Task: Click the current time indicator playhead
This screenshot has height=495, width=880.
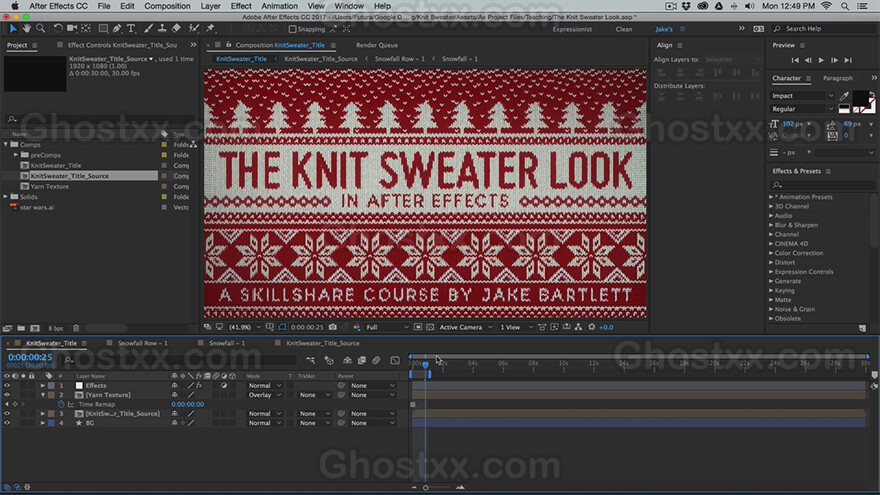Action: point(425,365)
